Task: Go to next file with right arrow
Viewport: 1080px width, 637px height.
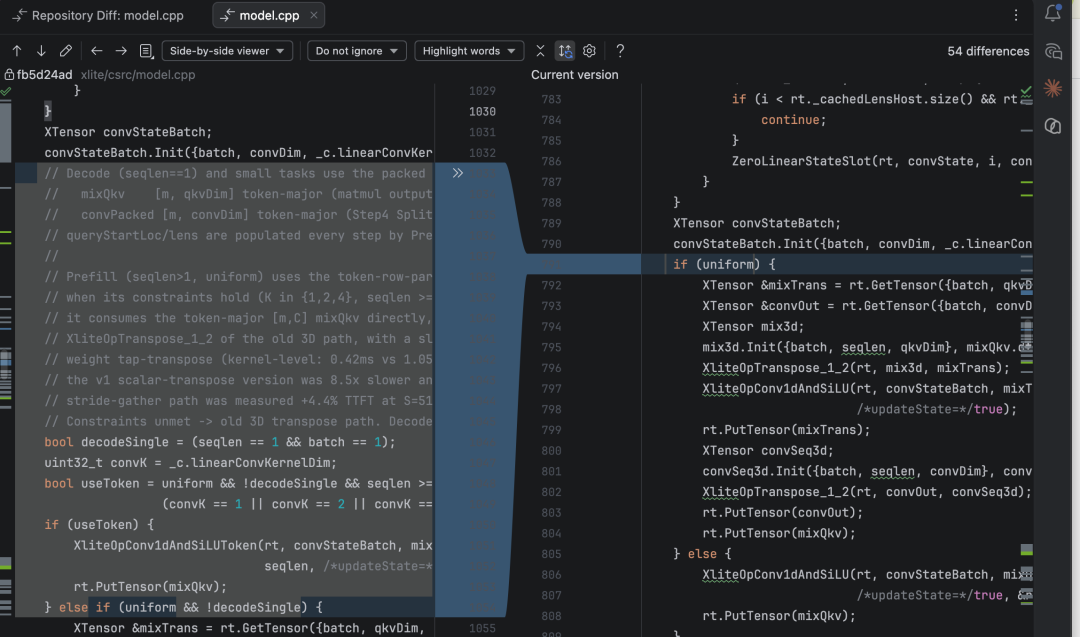Action: pos(121,51)
